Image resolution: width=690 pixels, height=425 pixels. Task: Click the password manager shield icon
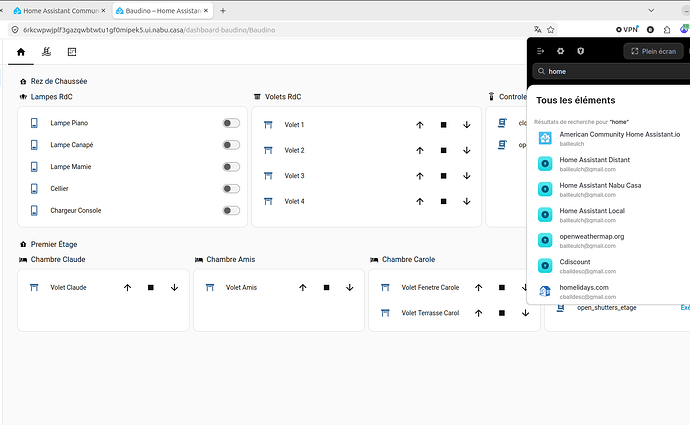click(x=580, y=51)
